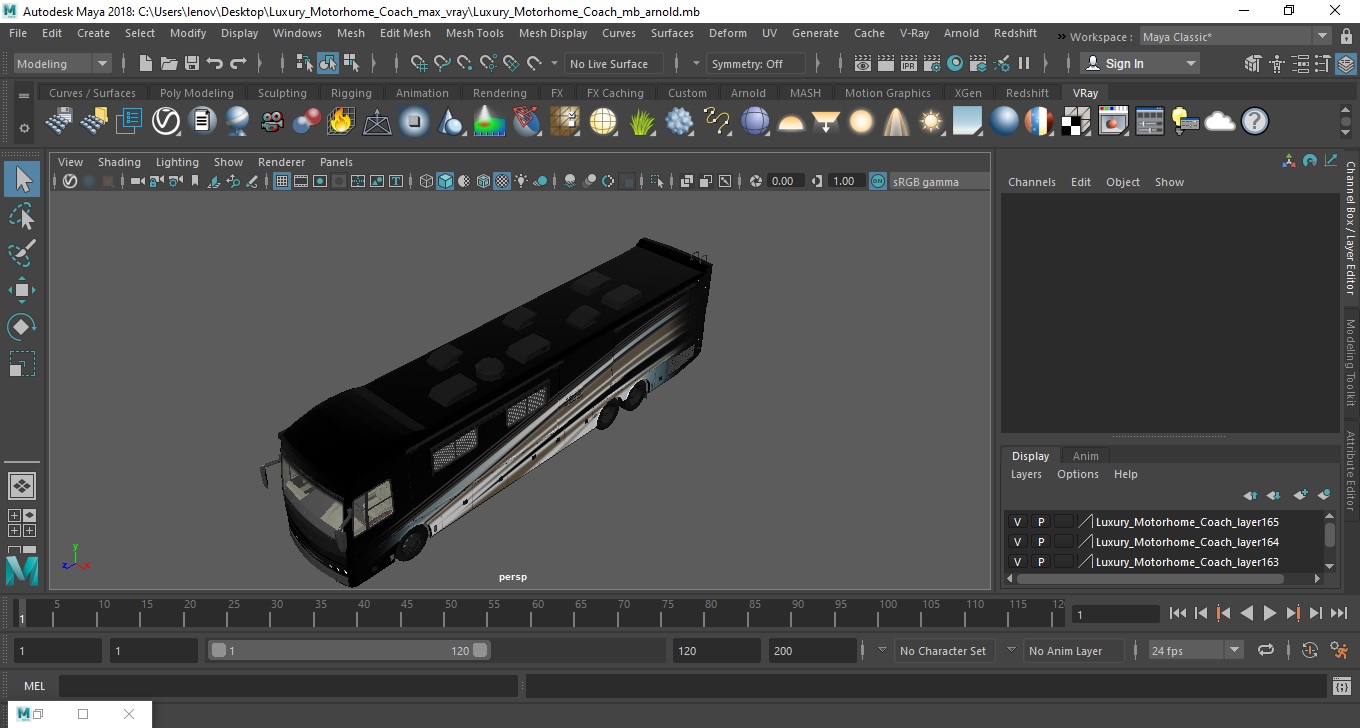
Task: Toggle visibility V of layer164
Action: pyautogui.click(x=1018, y=542)
